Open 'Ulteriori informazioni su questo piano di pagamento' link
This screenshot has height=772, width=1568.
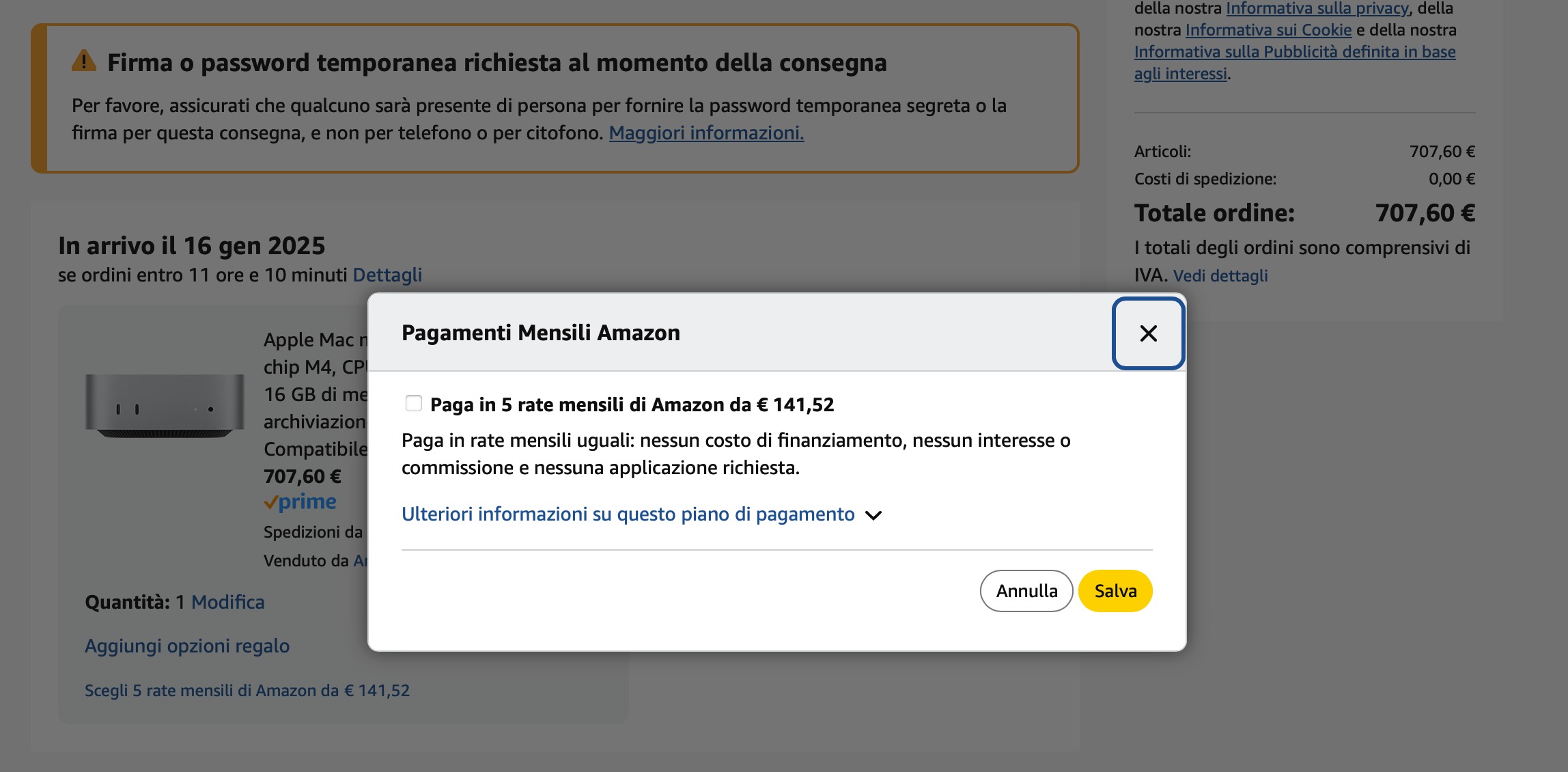pyautogui.click(x=628, y=514)
